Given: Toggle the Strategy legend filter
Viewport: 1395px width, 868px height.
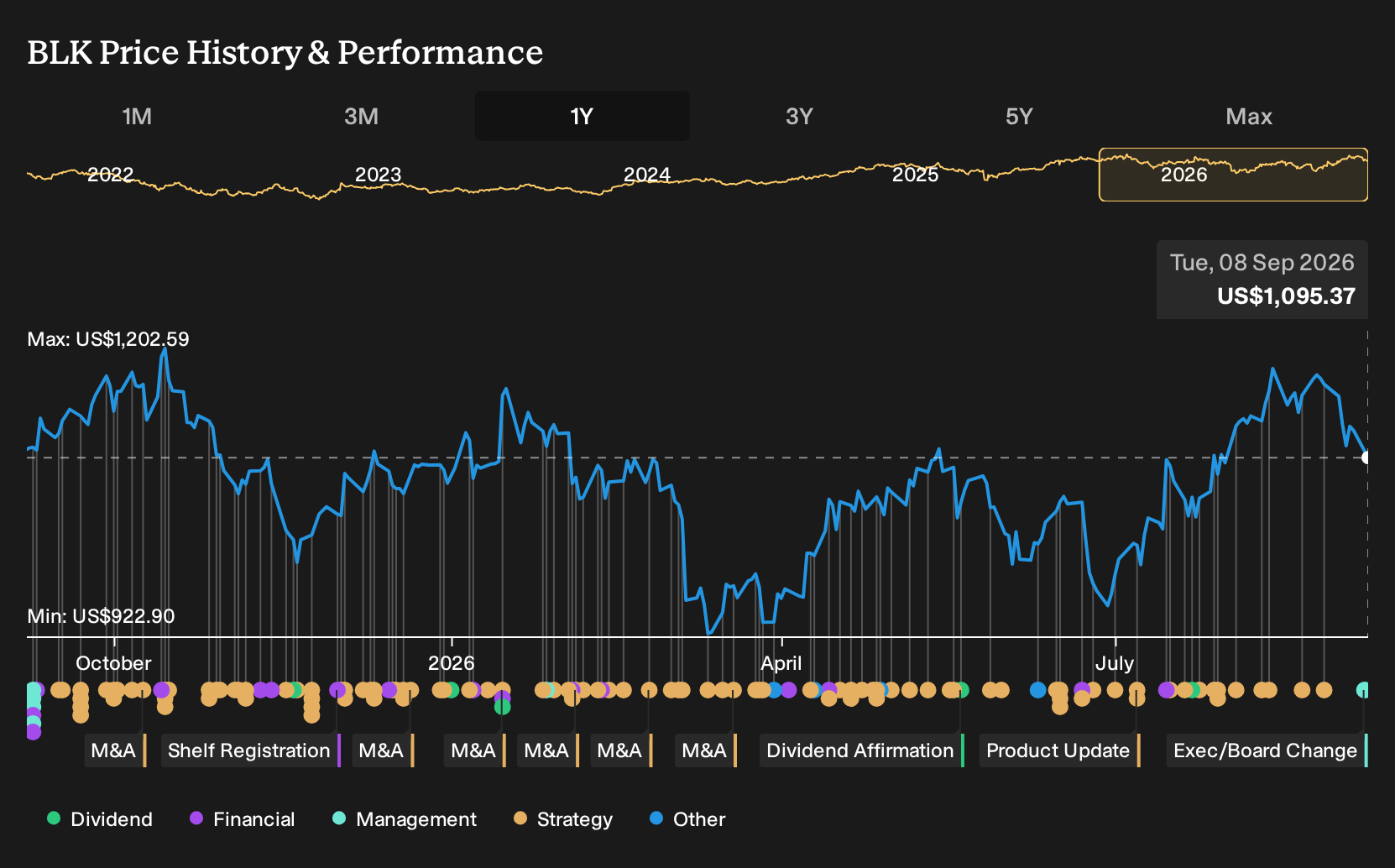Looking at the screenshot, I should click(x=563, y=818).
